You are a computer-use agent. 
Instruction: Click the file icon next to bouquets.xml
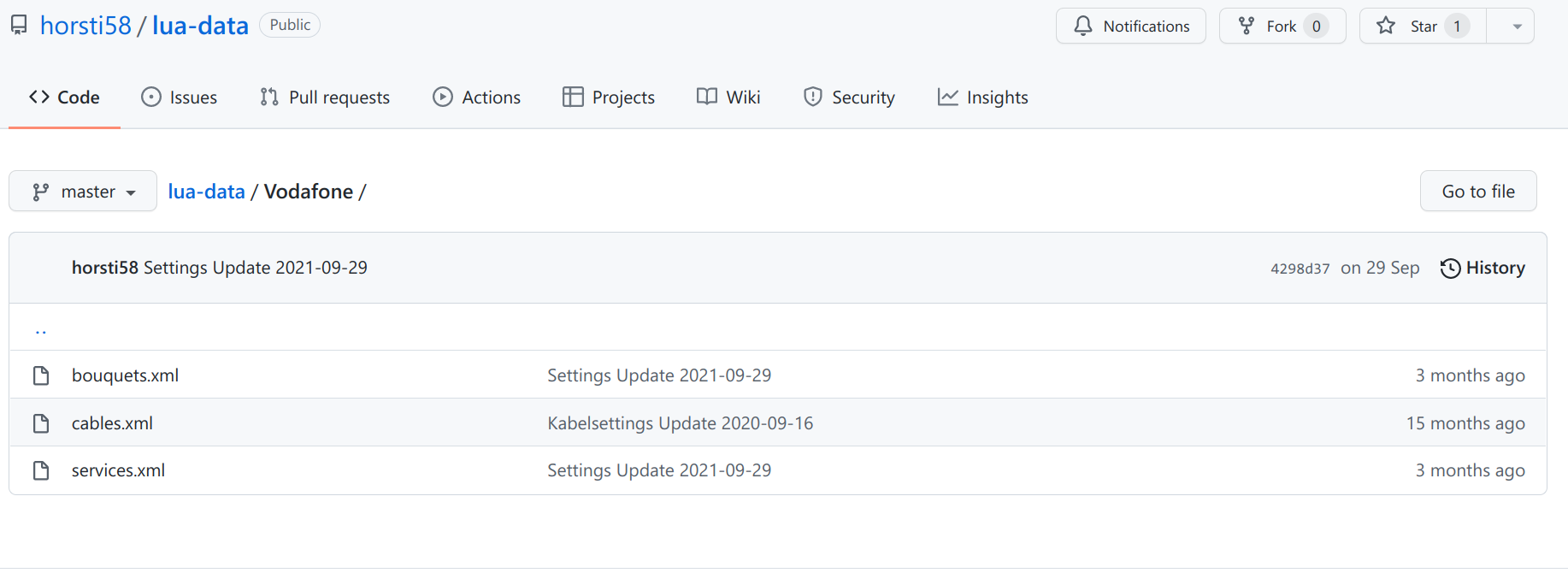41,375
